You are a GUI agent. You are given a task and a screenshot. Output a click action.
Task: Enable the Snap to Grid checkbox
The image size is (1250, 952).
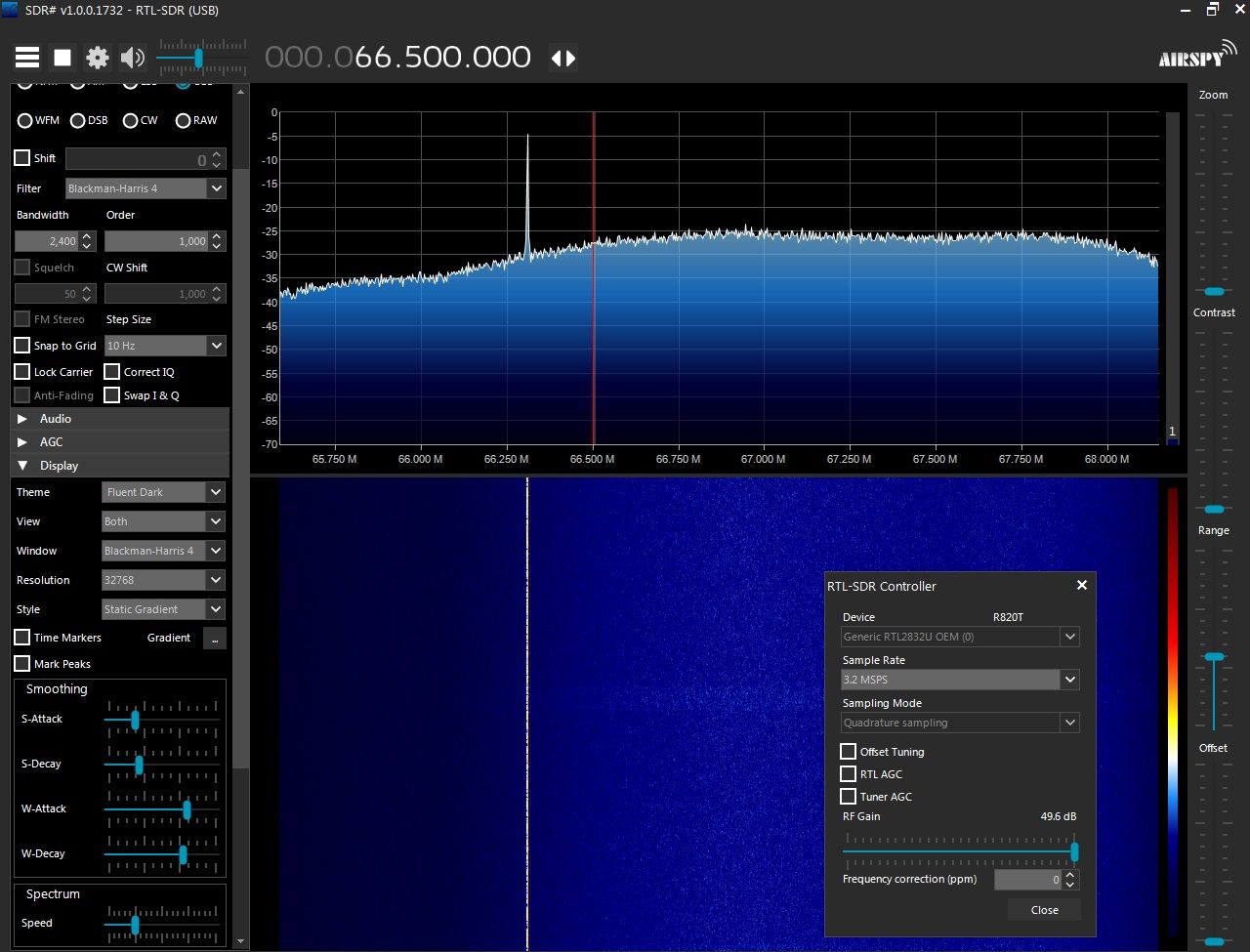coord(22,346)
